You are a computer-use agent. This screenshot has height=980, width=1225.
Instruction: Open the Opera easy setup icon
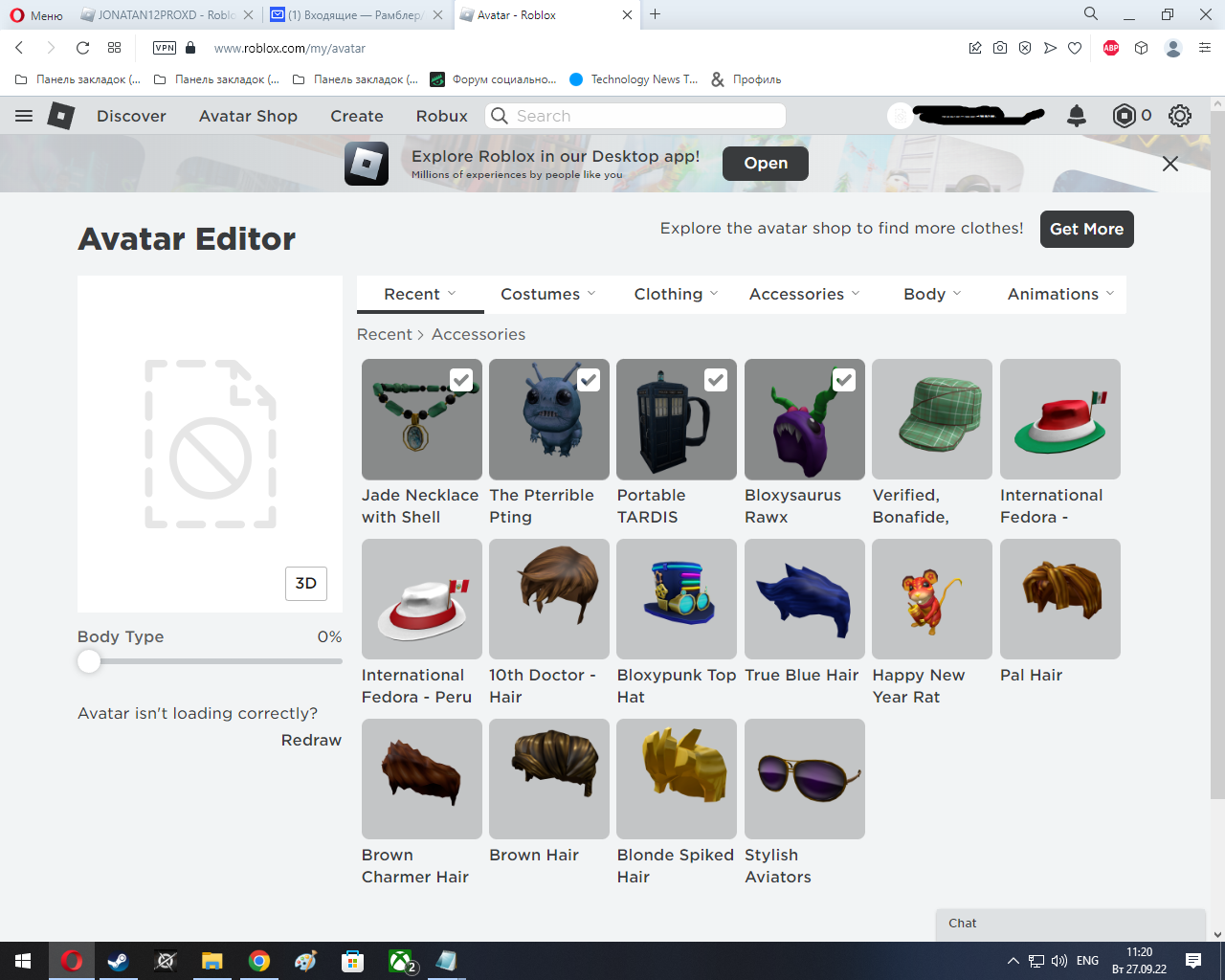click(1205, 48)
